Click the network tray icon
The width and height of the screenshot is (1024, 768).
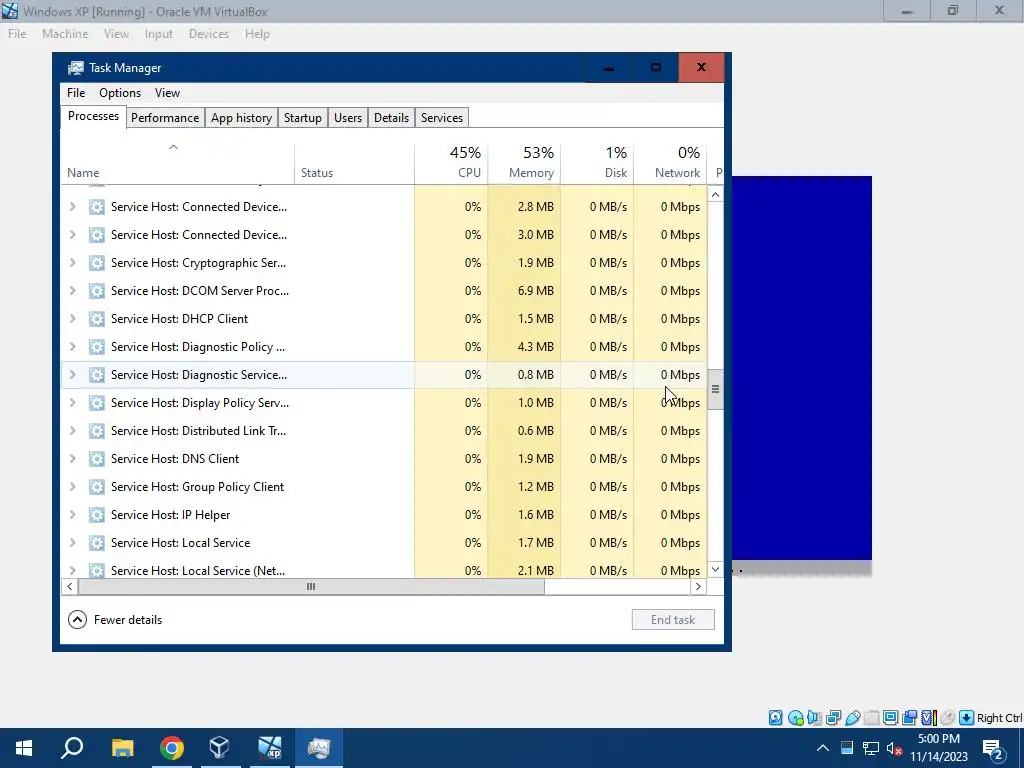[x=871, y=748]
